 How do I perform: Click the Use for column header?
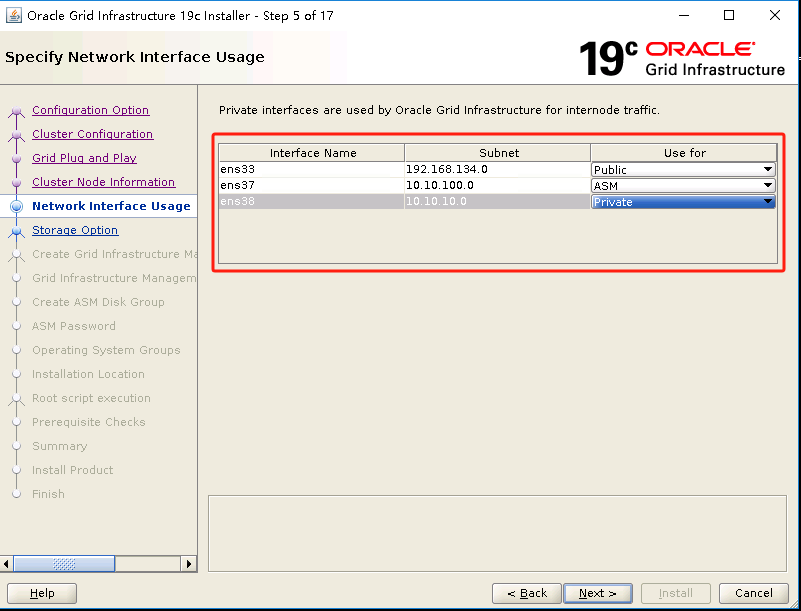pyautogui.click(x=684, y=153)
